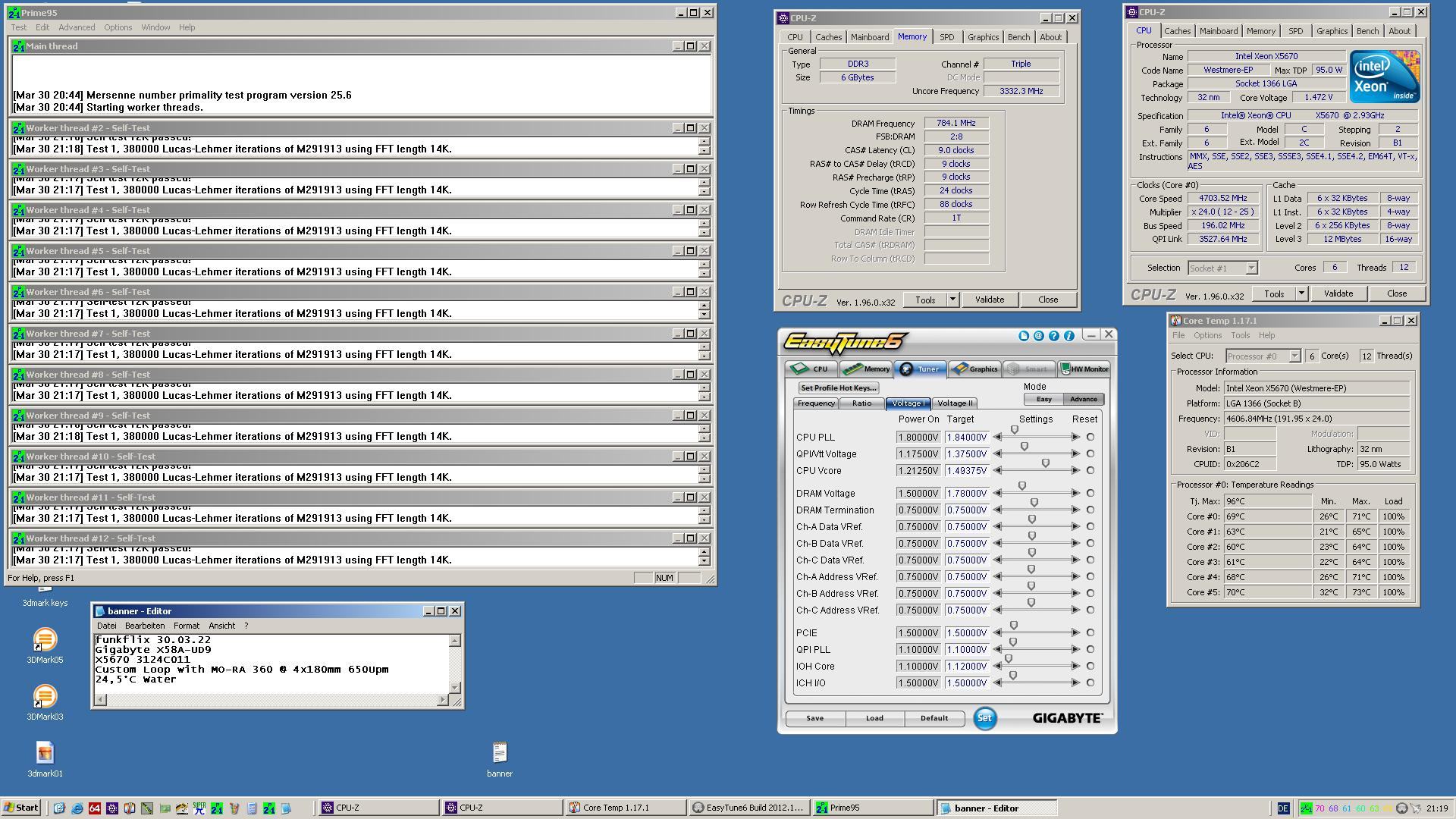Launch Internet Explorer from quick launch
The width and height of the screenshot is (1456, 819).
click(x=77, y=808)
